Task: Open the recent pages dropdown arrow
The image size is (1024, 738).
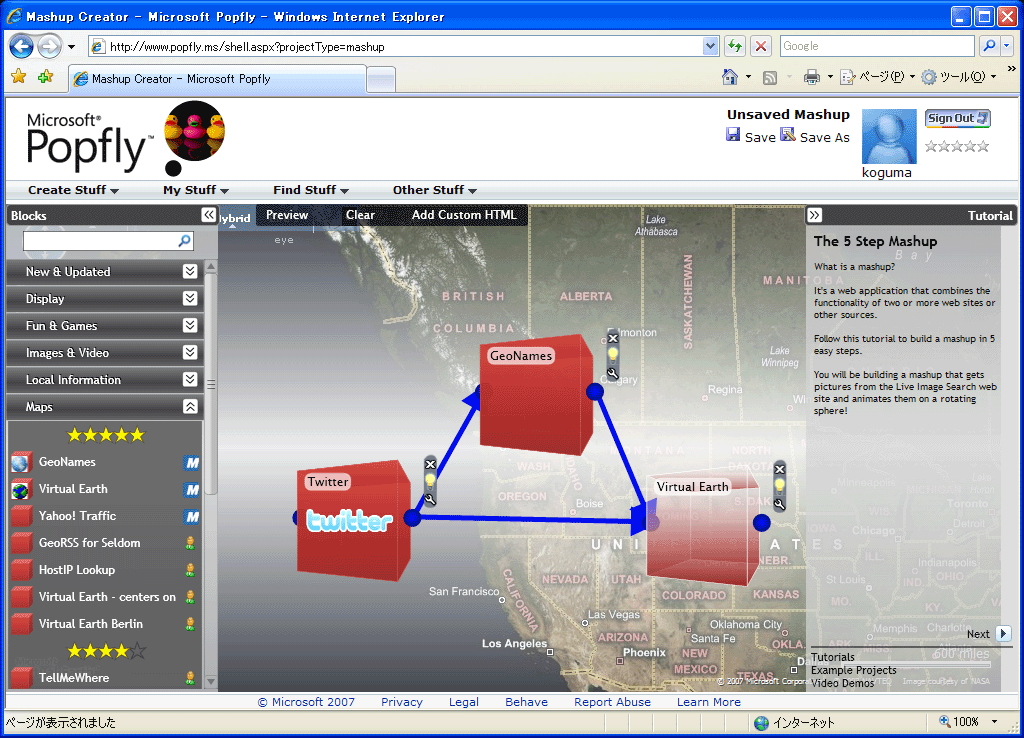Action: [71, 47]
